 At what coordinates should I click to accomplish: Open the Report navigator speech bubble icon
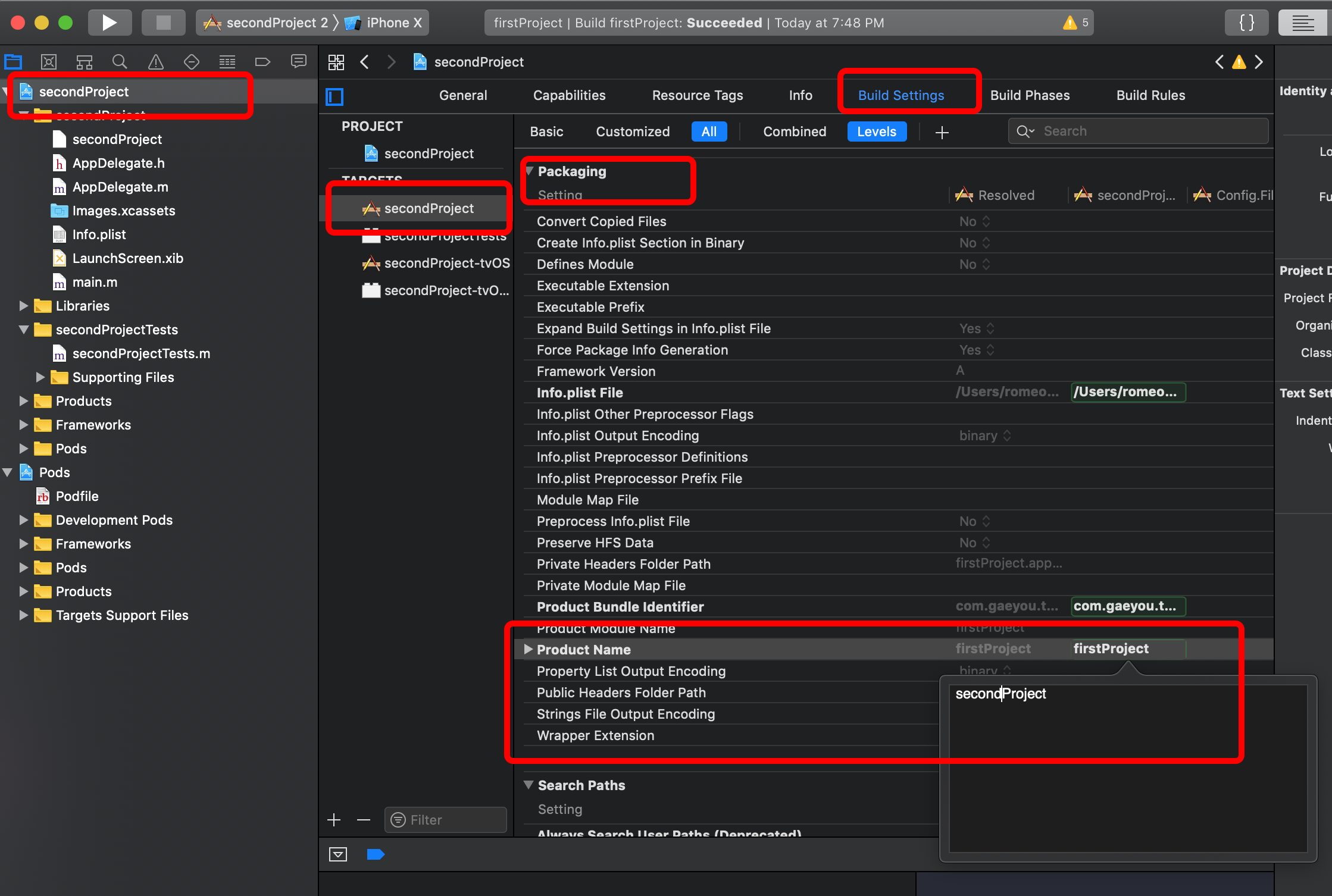click(x=298, y=62)
